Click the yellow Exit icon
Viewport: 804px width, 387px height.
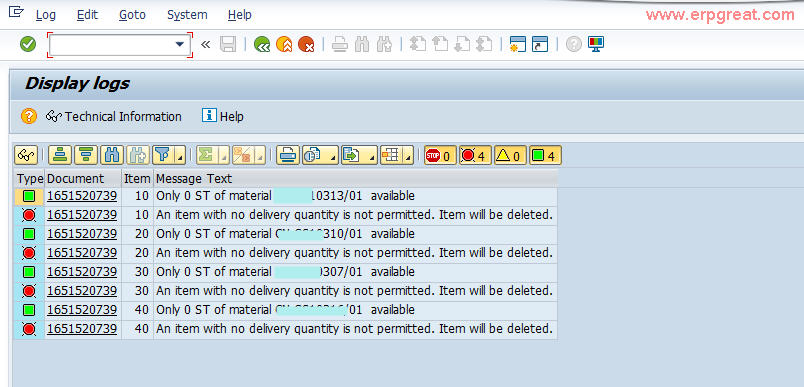[284, 45]
